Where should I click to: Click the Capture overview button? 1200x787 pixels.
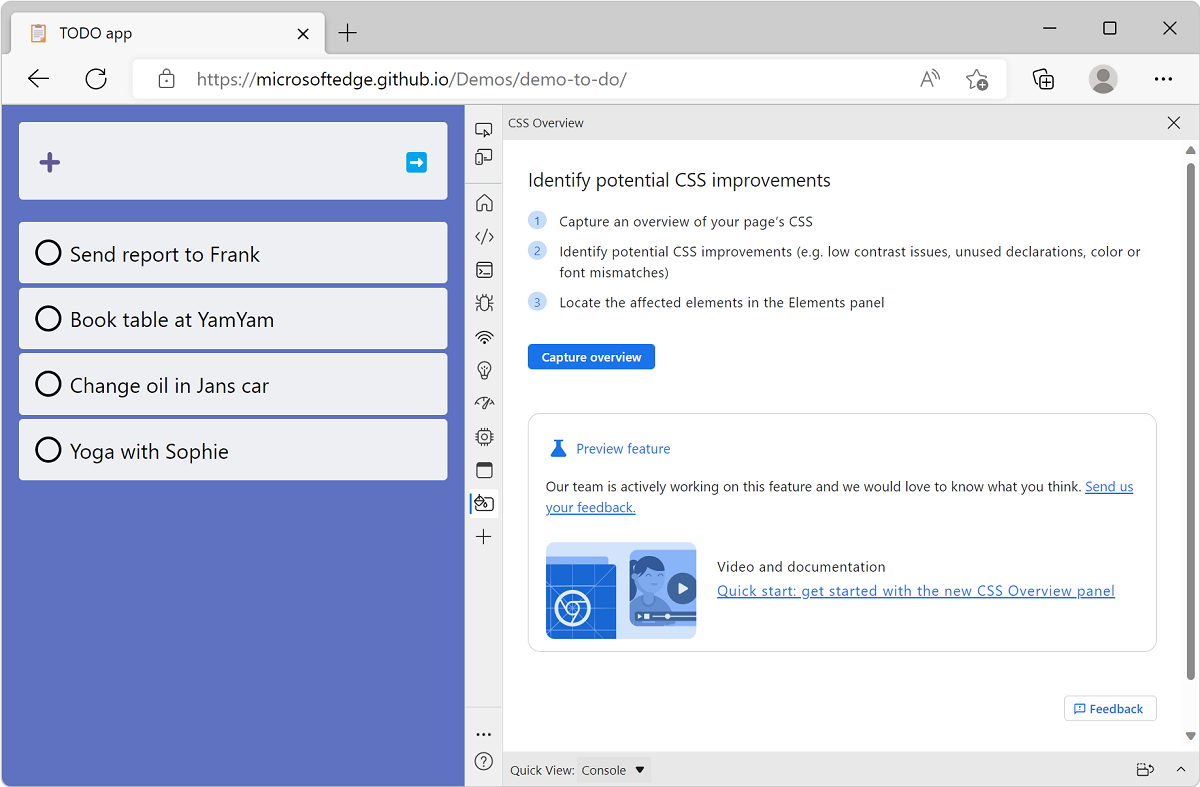[x=591, y=356]
